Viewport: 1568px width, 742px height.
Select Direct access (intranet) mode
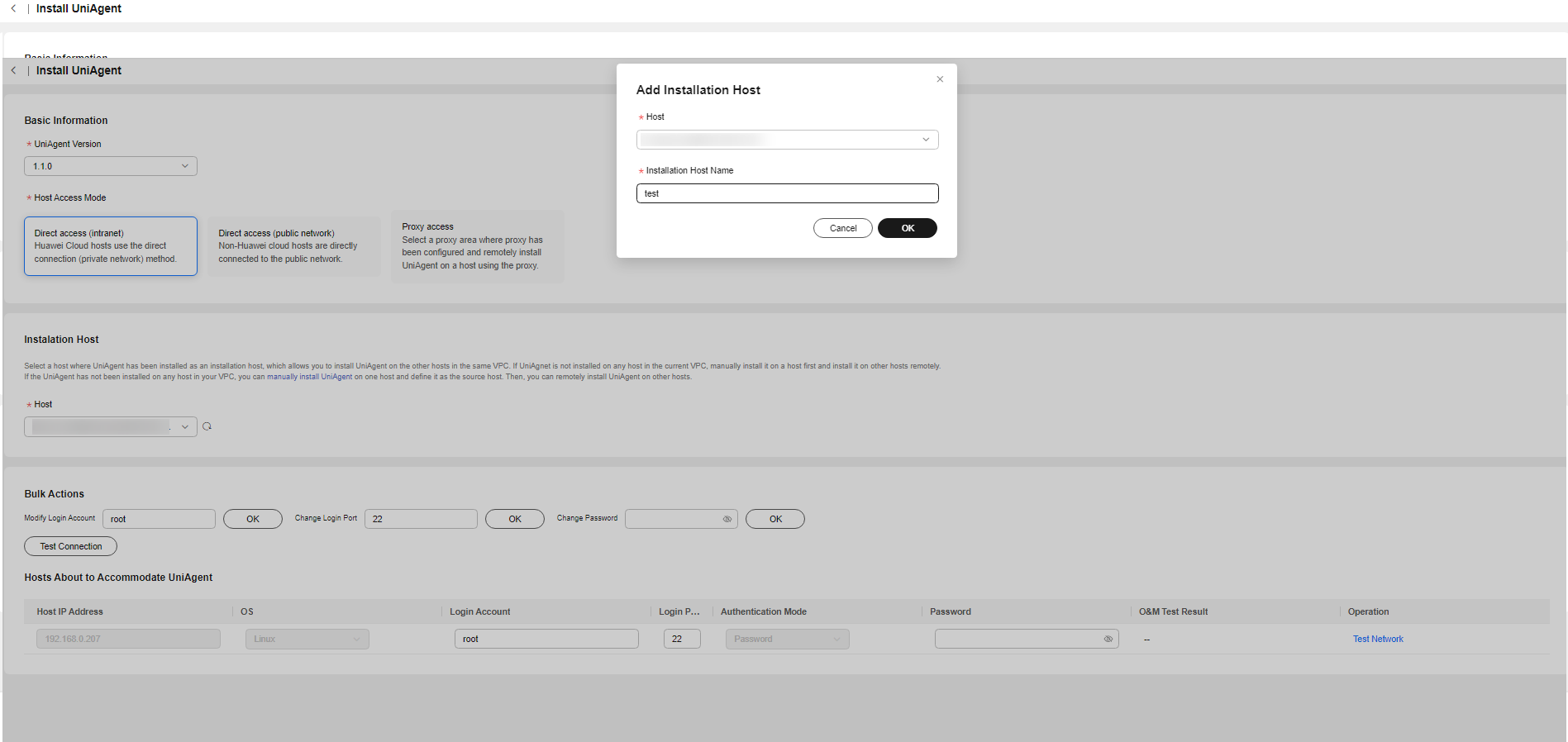[x=111, y=246]
